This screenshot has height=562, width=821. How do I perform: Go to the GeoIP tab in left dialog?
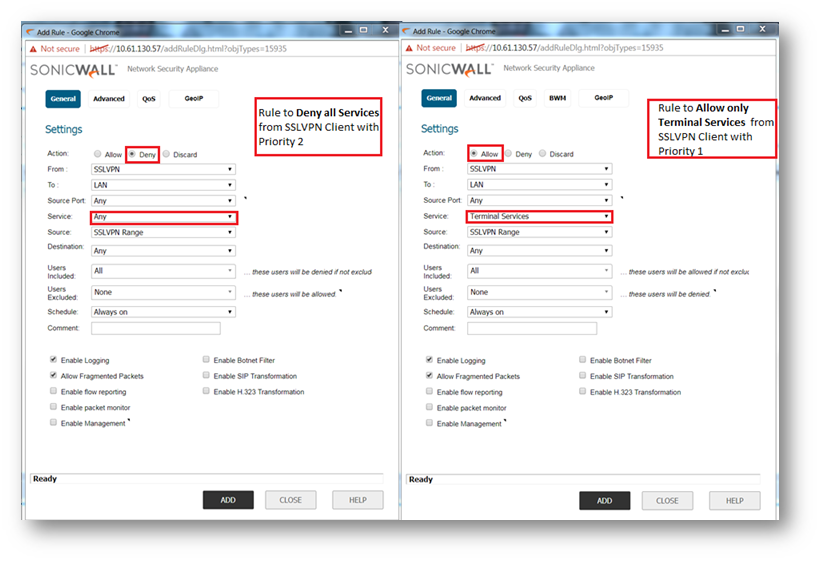click(193, 99)
